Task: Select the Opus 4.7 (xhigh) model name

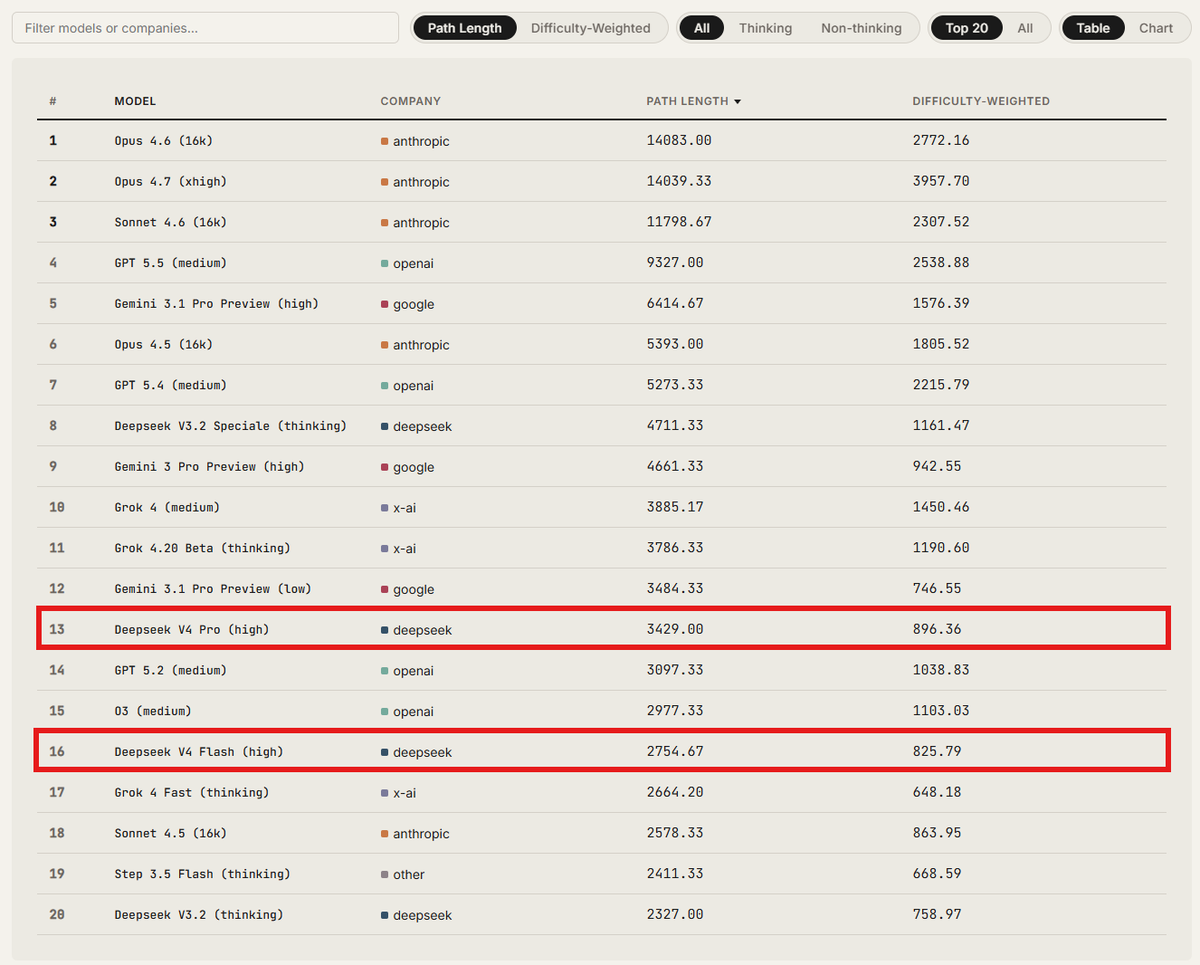Action: click(x=170, y=181)
